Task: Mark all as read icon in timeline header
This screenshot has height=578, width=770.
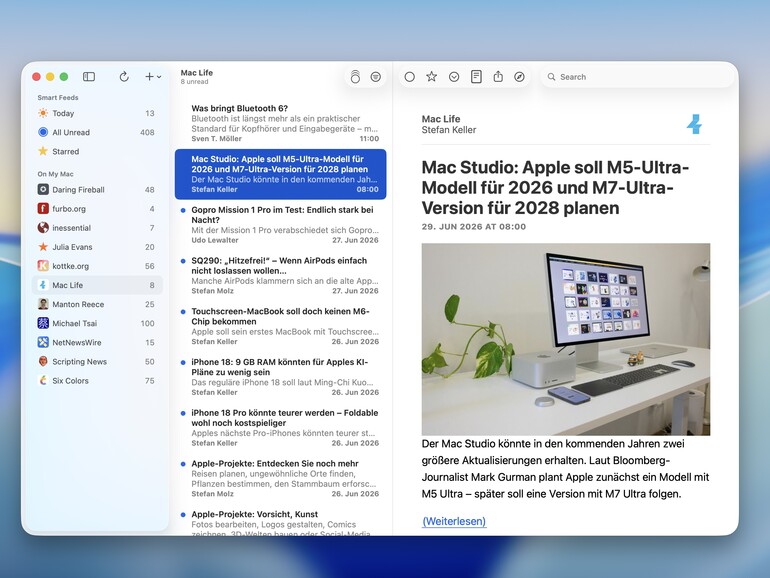Action: click(355, 77)
